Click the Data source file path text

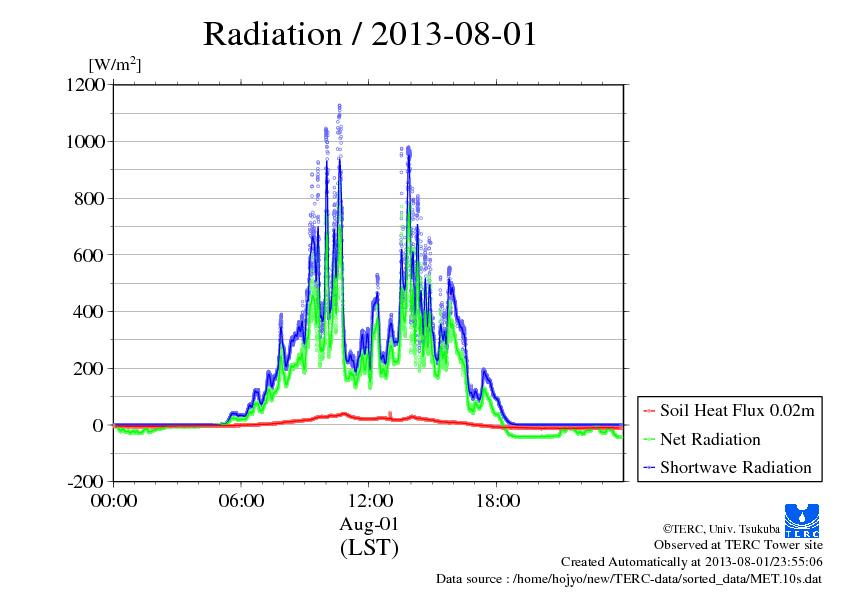pyautogui.click(x=629, y=578)
